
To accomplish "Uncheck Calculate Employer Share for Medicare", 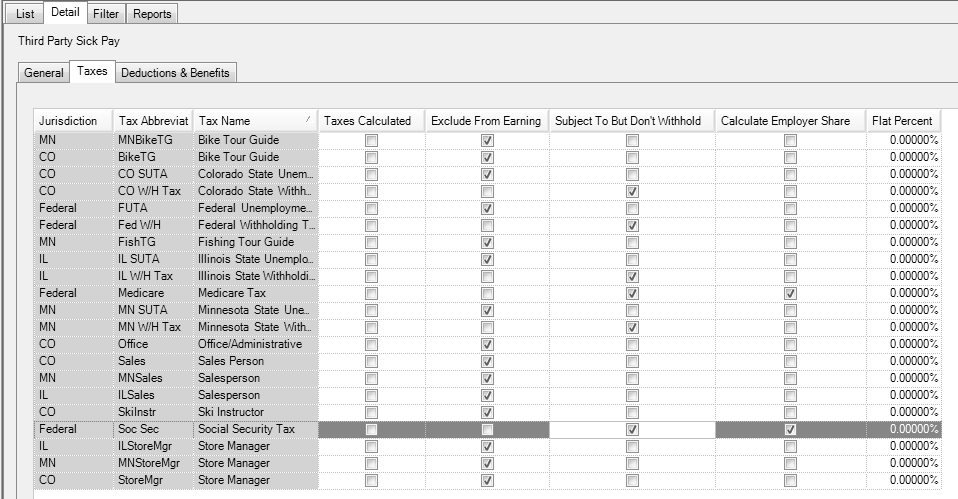I will tap(790, 293).
